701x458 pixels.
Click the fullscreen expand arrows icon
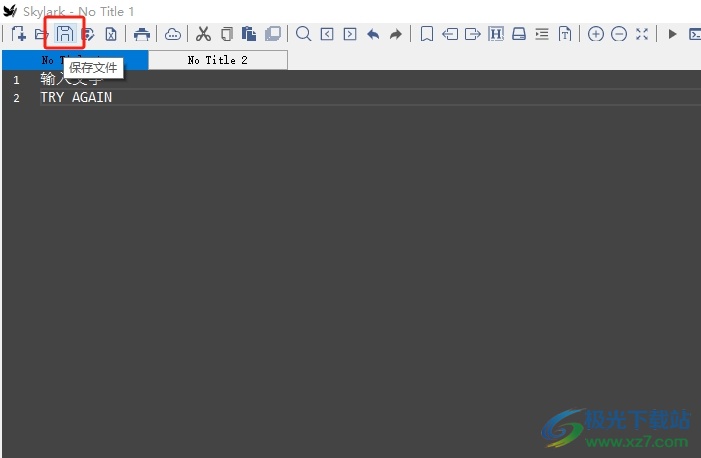[x=642, y=34]
